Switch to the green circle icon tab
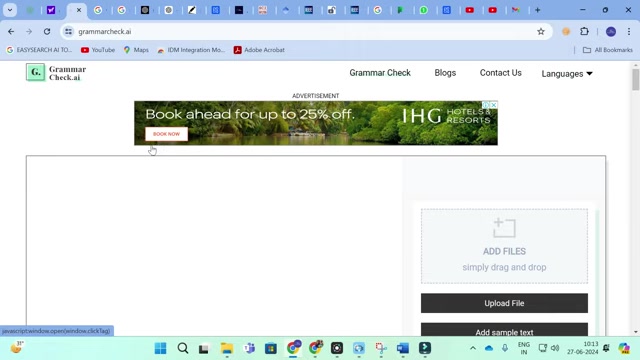 [x=424, y=10]
